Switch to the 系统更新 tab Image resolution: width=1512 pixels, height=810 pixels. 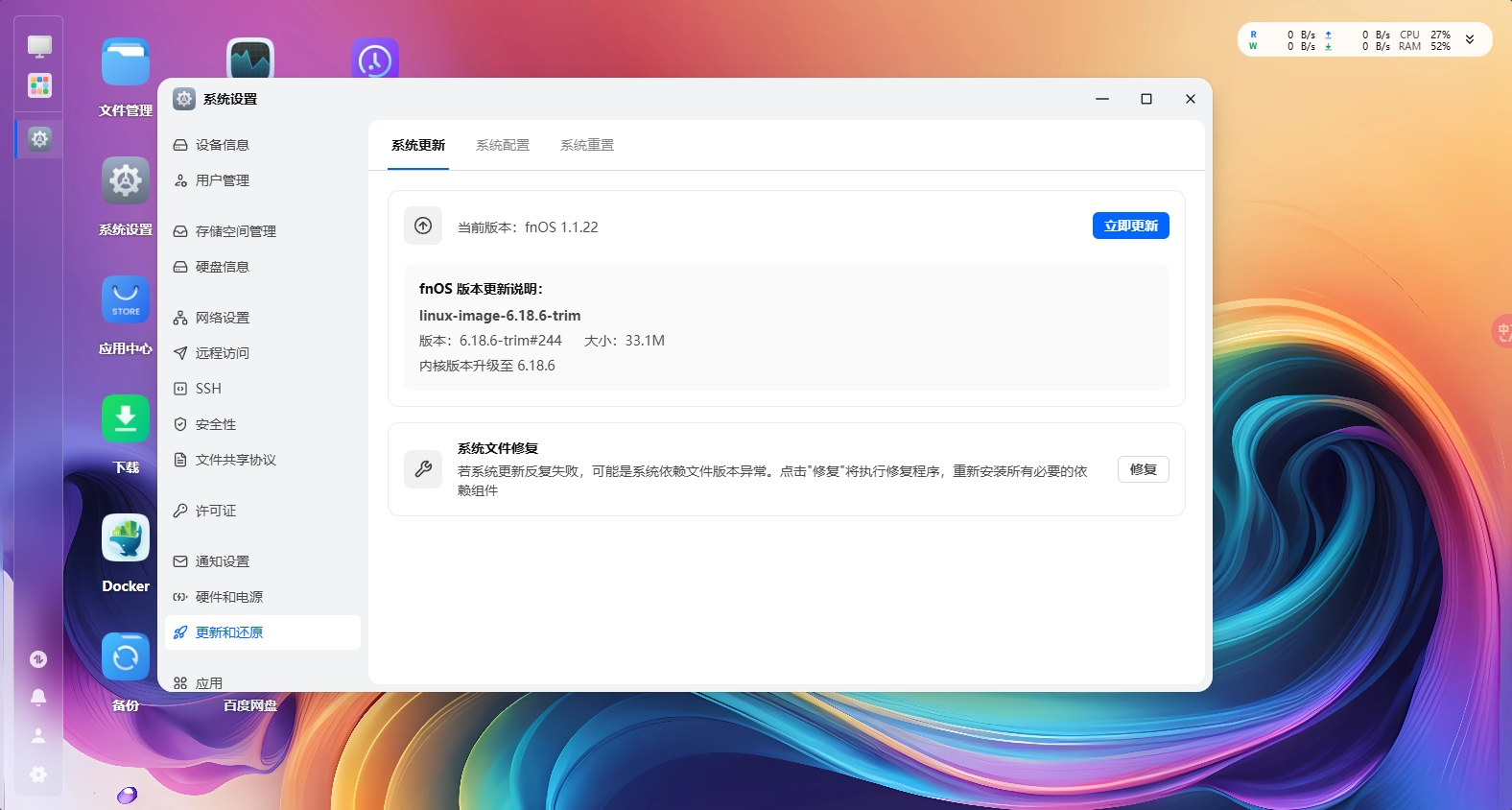coord(418,145)
